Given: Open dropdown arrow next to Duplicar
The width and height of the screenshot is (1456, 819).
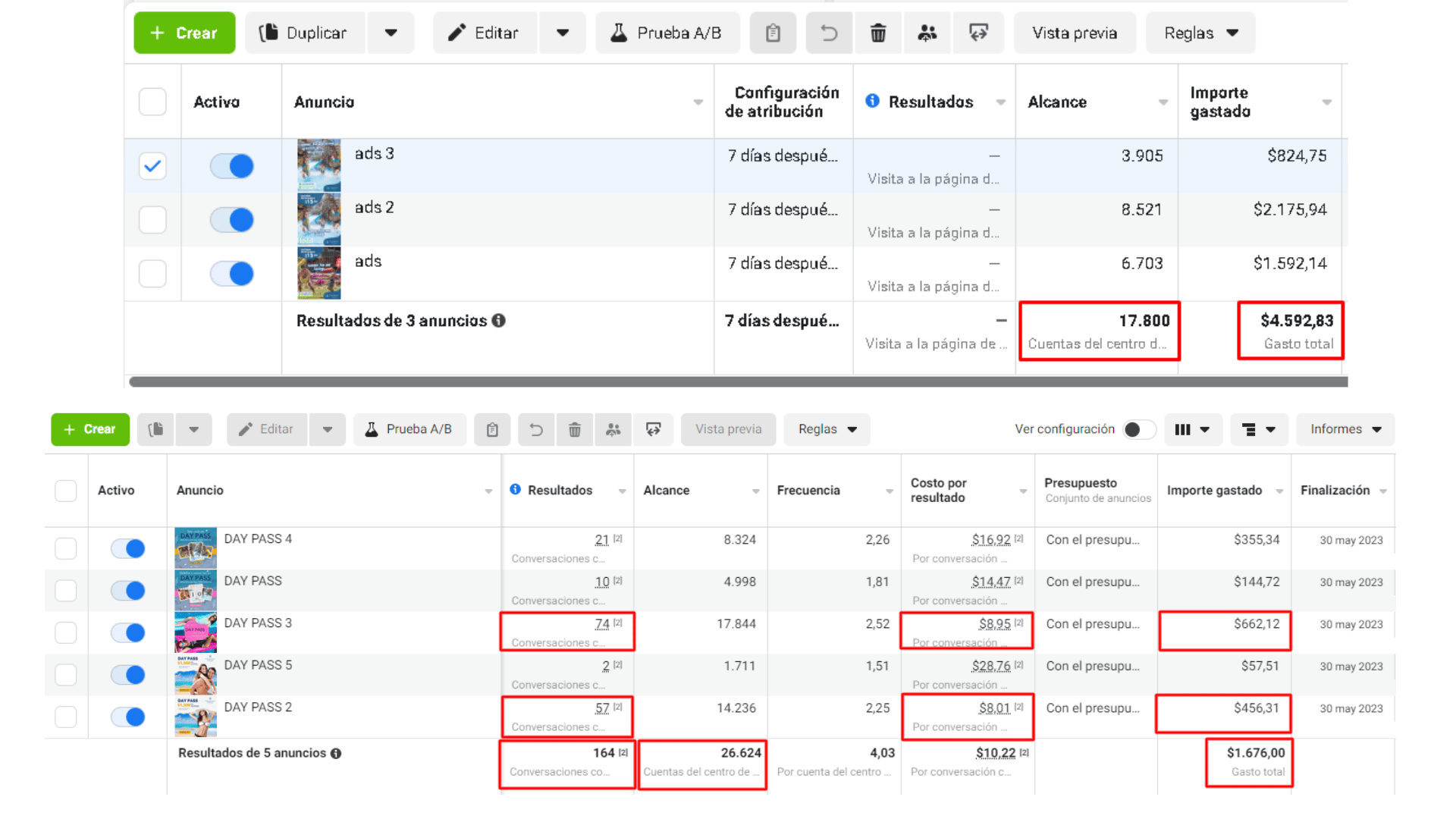Looking at the screenshot, I should click(x=391, y=33).
